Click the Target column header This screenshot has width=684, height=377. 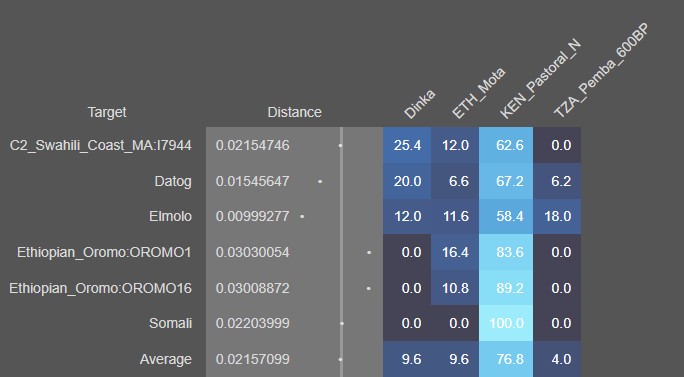pyautogui.click(x=107, y=112)
